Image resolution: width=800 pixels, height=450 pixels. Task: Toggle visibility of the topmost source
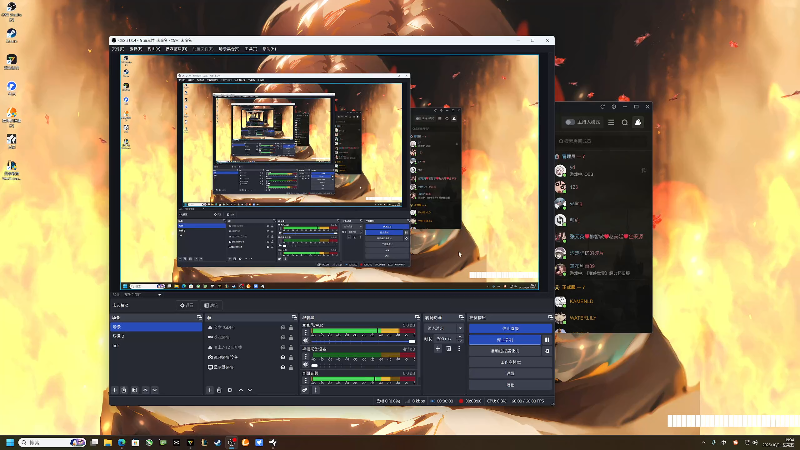tap(283, 328)
